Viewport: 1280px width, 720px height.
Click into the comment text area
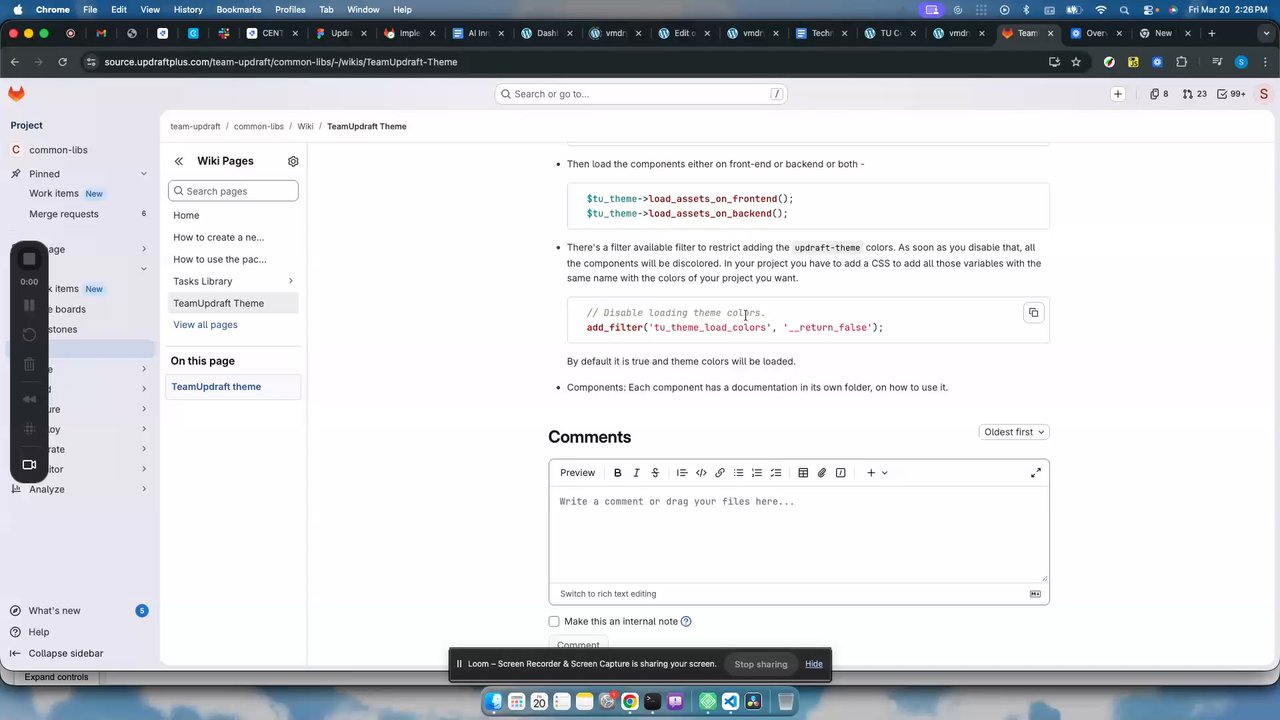[x=798, y=535]
